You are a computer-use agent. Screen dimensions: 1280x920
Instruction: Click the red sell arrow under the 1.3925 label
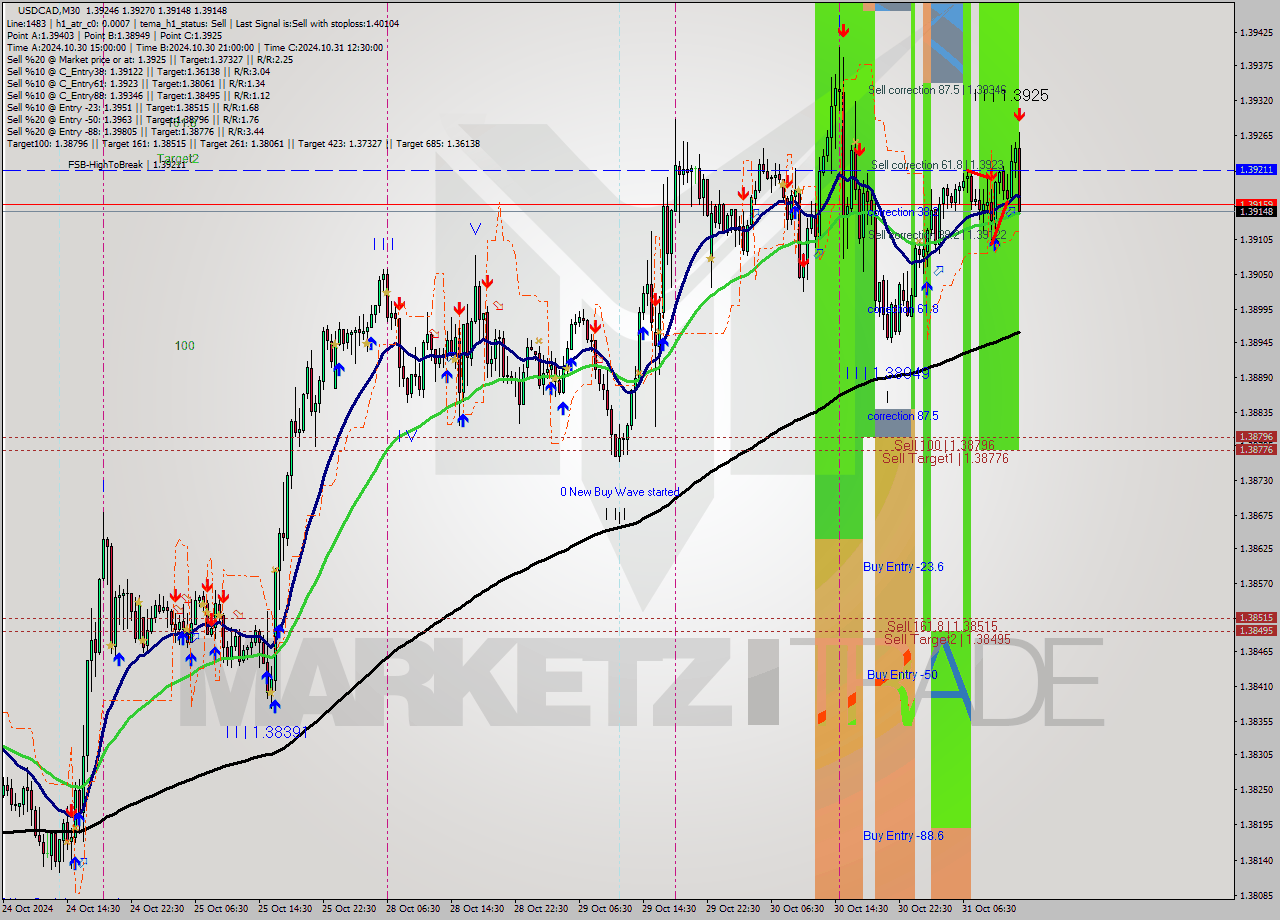point(1018,115)
